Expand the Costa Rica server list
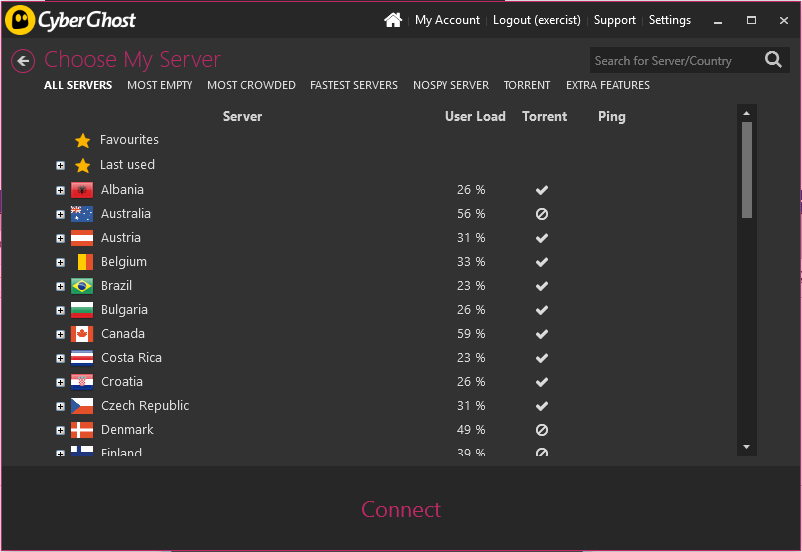The width and height of the screenshot is (802, 552). (60, 359)
